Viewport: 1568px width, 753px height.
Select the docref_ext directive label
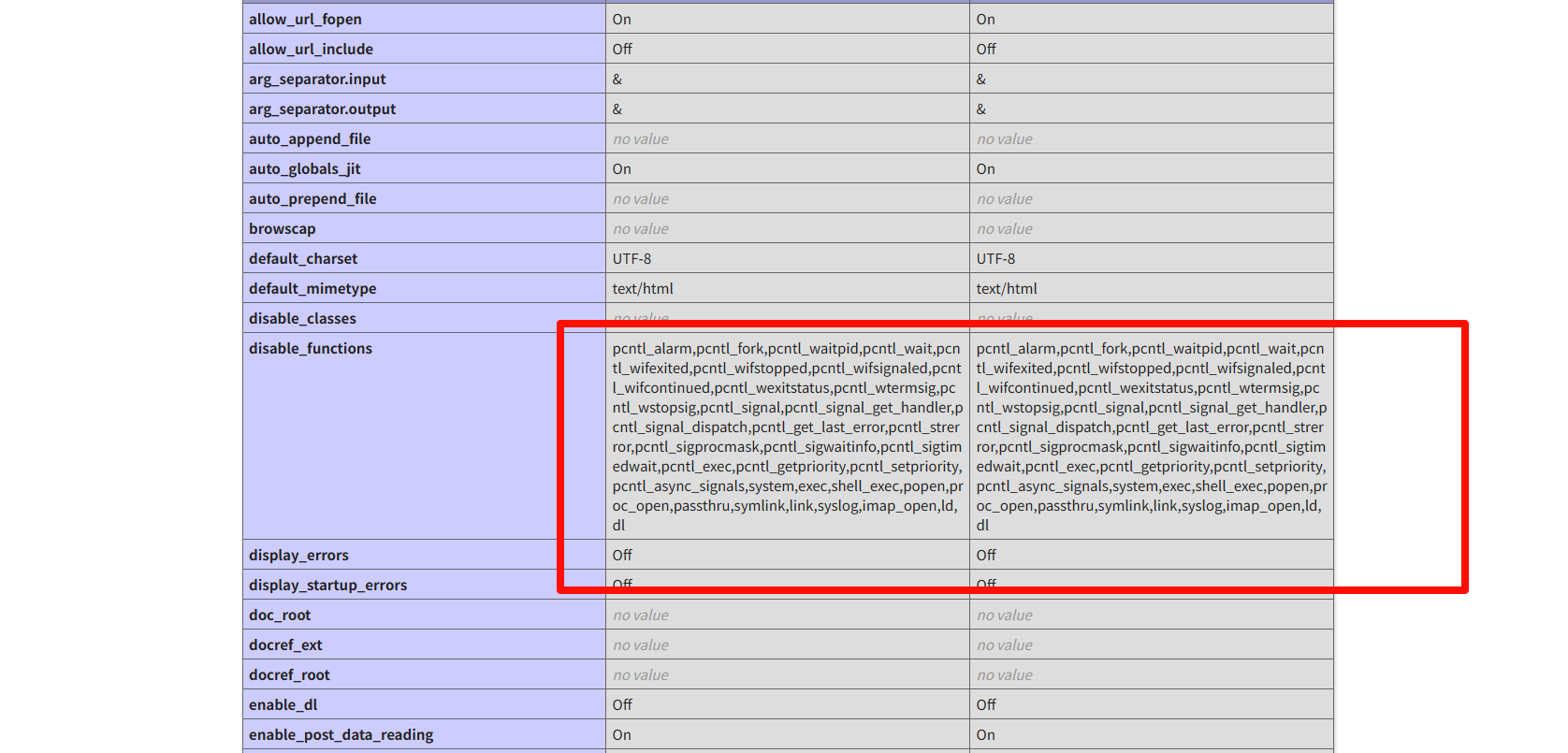[x=285, y=645]
